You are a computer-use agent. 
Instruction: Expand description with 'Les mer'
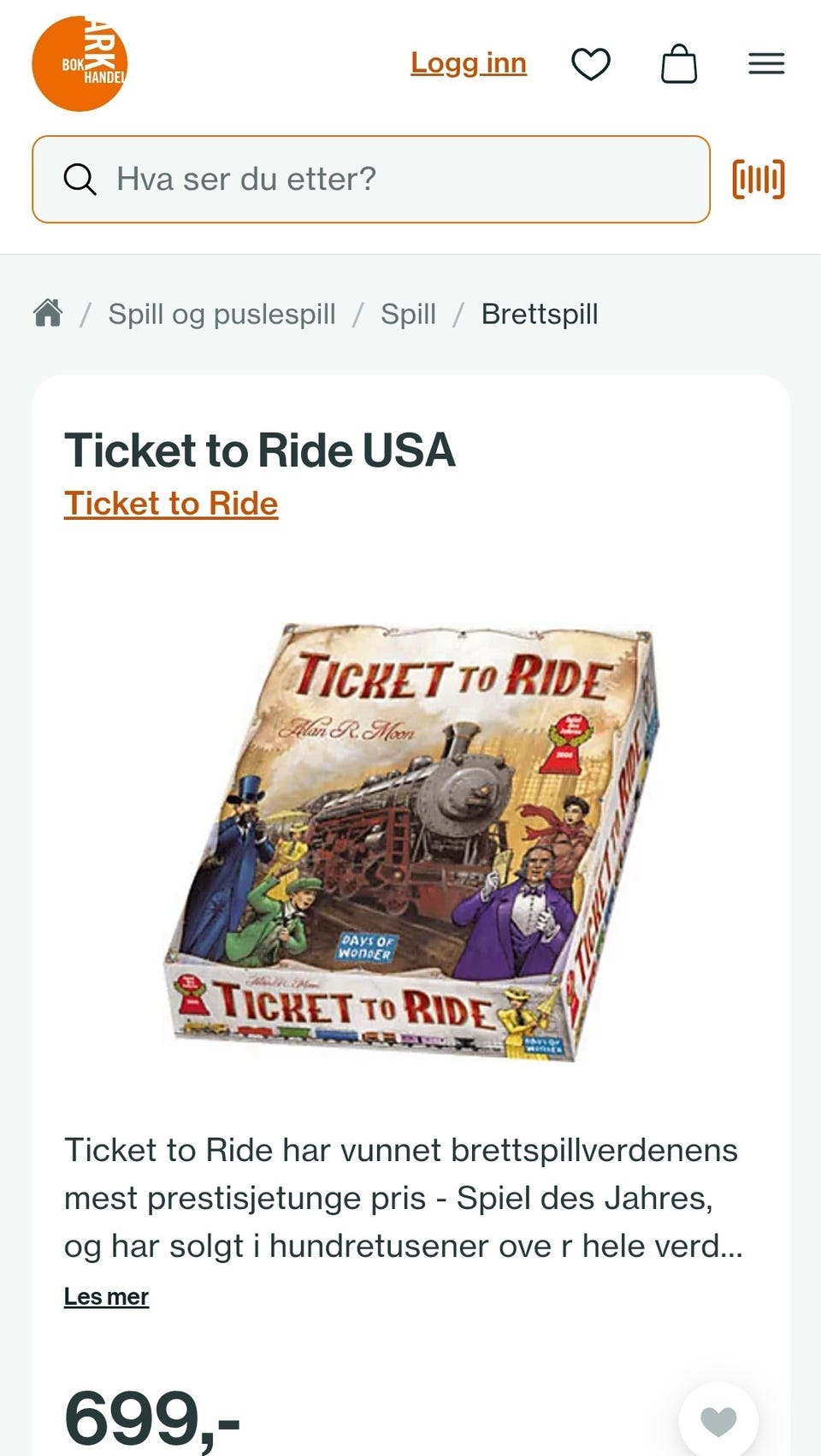[x=106, y=1296]
